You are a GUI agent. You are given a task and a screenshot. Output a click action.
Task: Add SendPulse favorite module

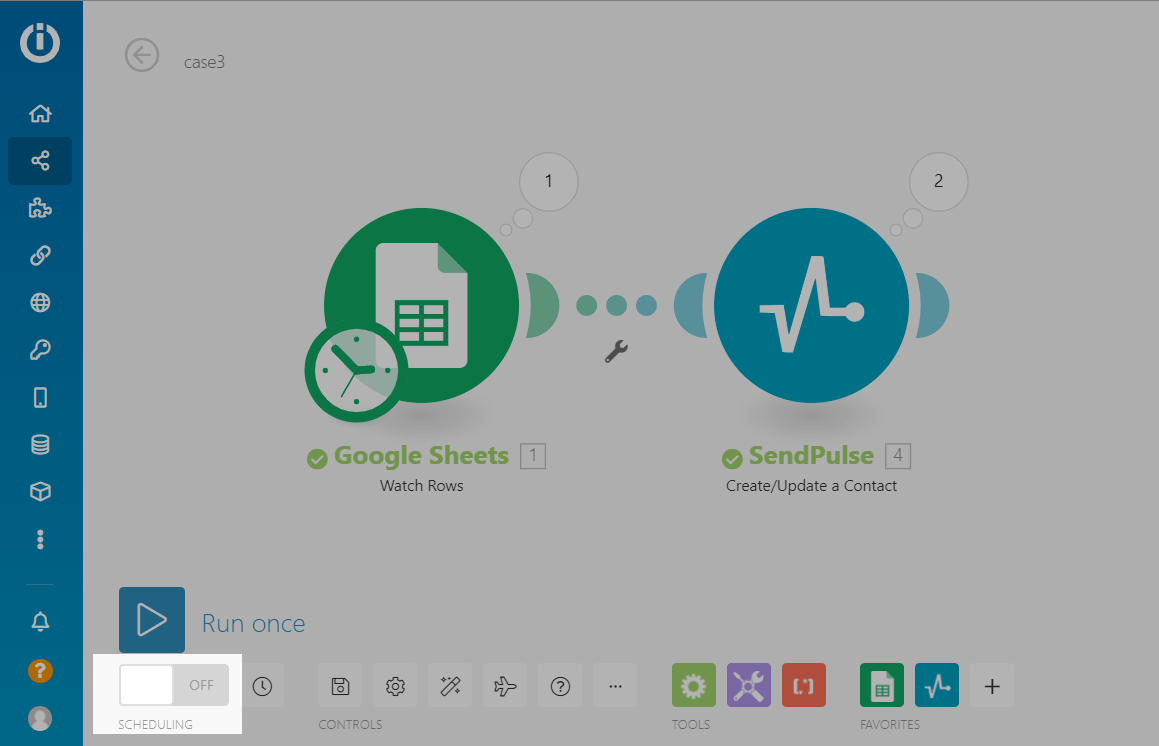click(x=937, y=685)
